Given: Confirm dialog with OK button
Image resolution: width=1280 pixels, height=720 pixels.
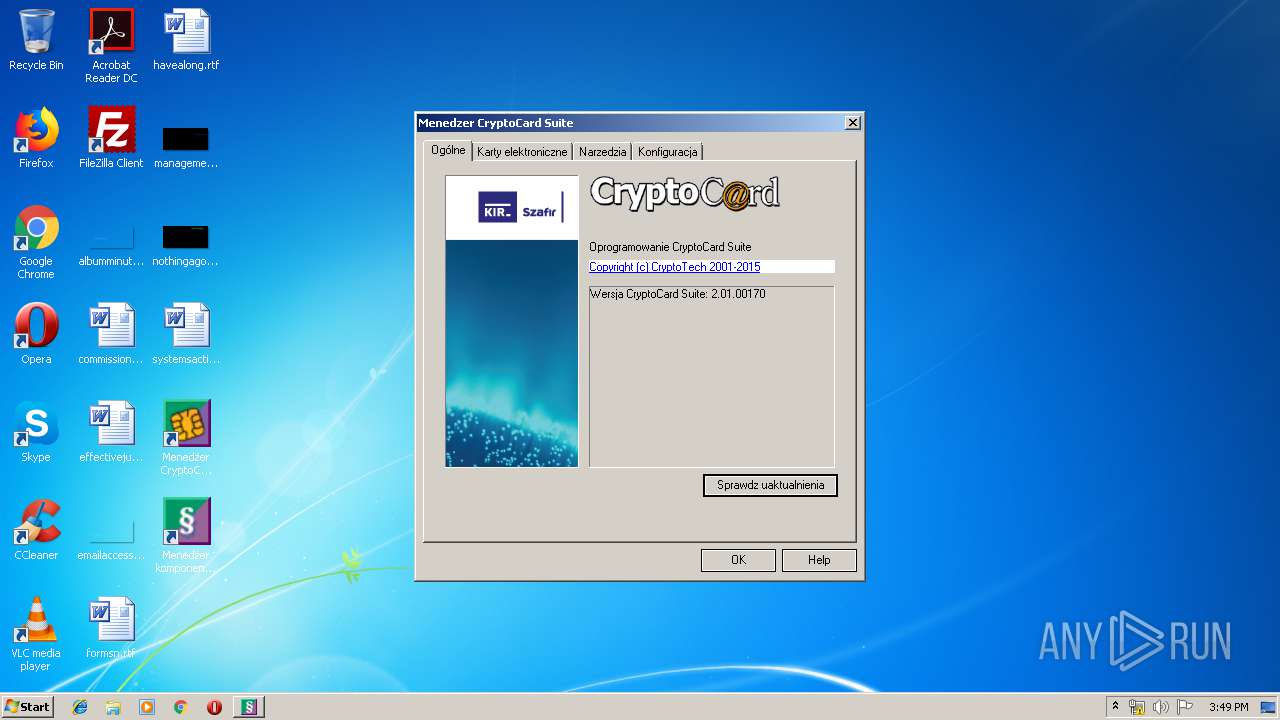Looking at the screenshot, I should coord(738,560).
